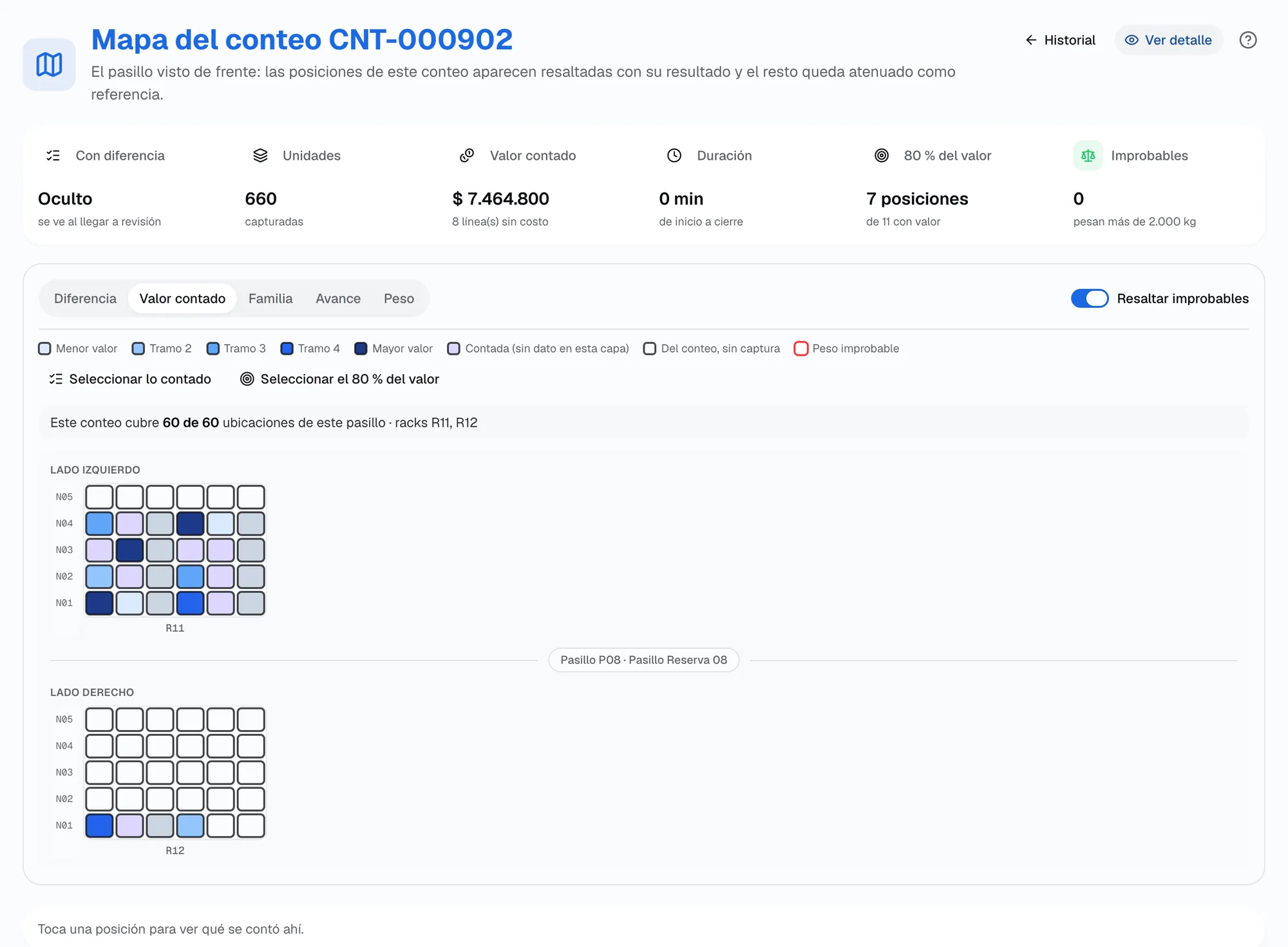Click the target icon beside 80 % del valor

tap(882, 155)
